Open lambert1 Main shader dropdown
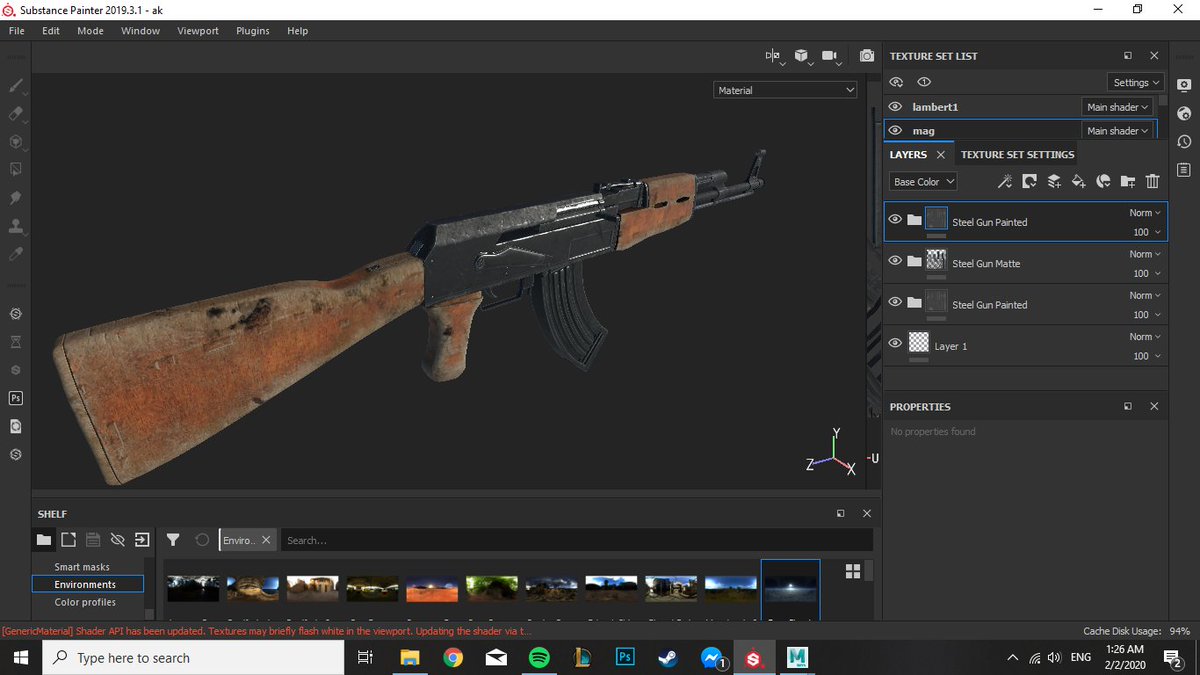 [1118, 107]
